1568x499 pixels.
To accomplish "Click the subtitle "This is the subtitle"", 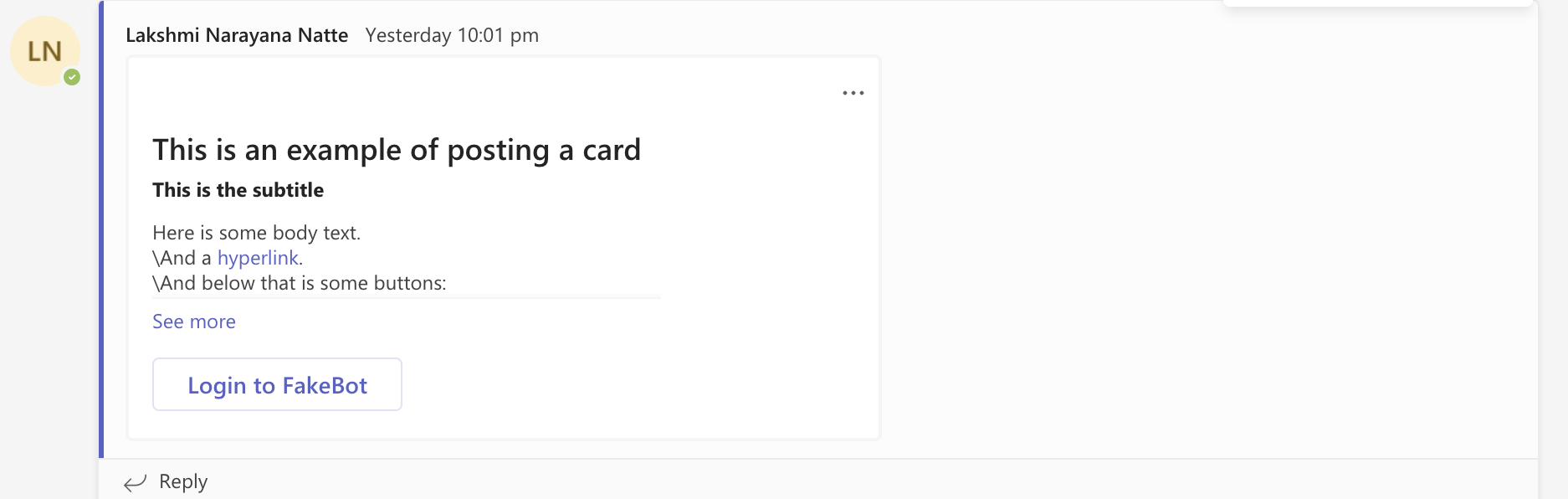I will 238,190.
